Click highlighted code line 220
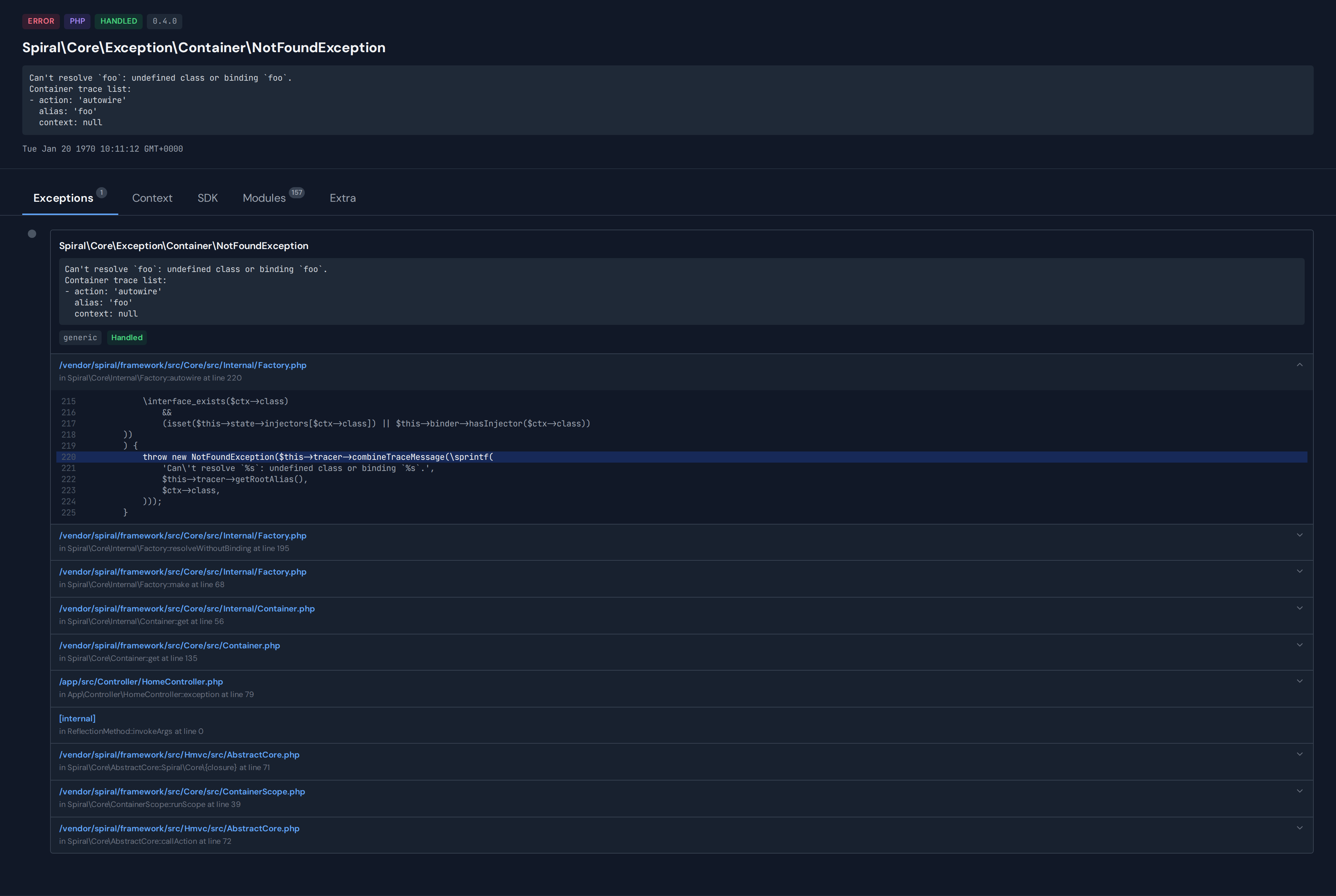This screenshot has width=1336, height=896. [x=317, y=457]
